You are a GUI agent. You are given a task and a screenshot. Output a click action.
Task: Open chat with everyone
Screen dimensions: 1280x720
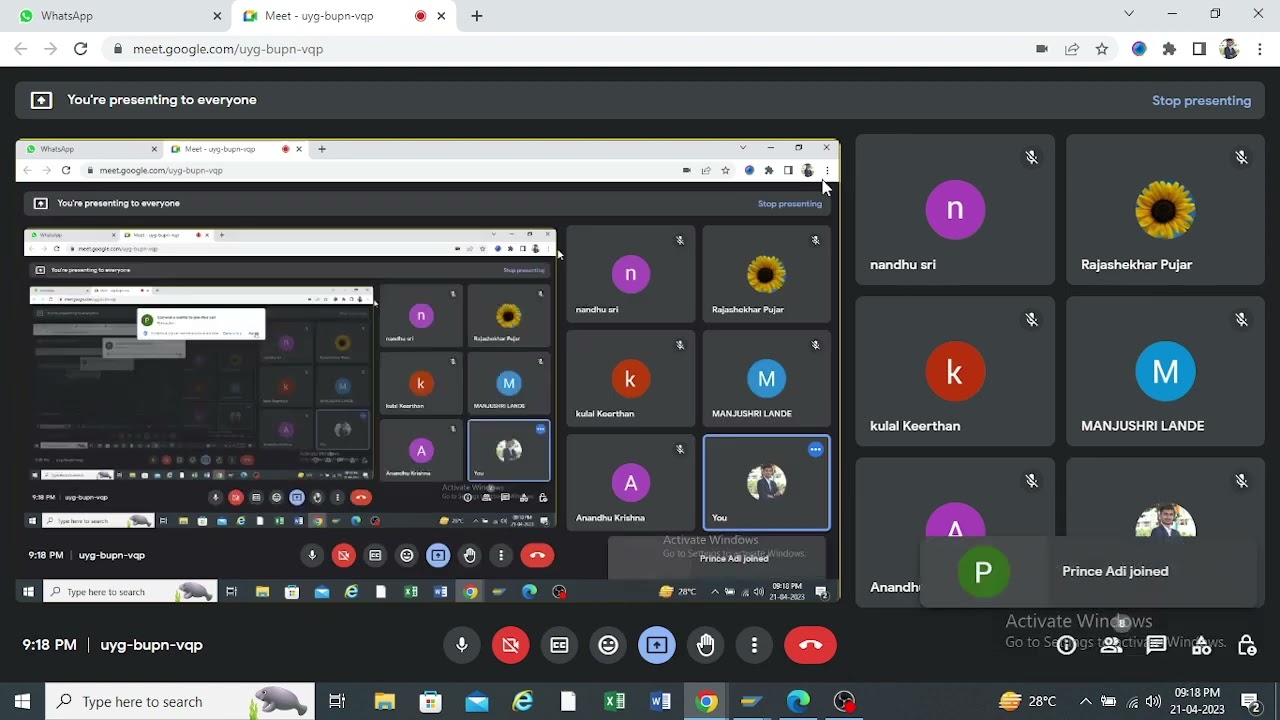click(1156, 646)
